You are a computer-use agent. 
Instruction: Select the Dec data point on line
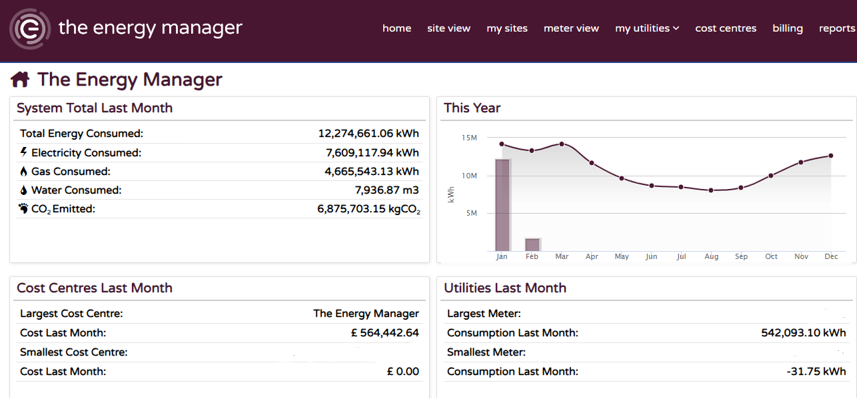coord(831,156)
